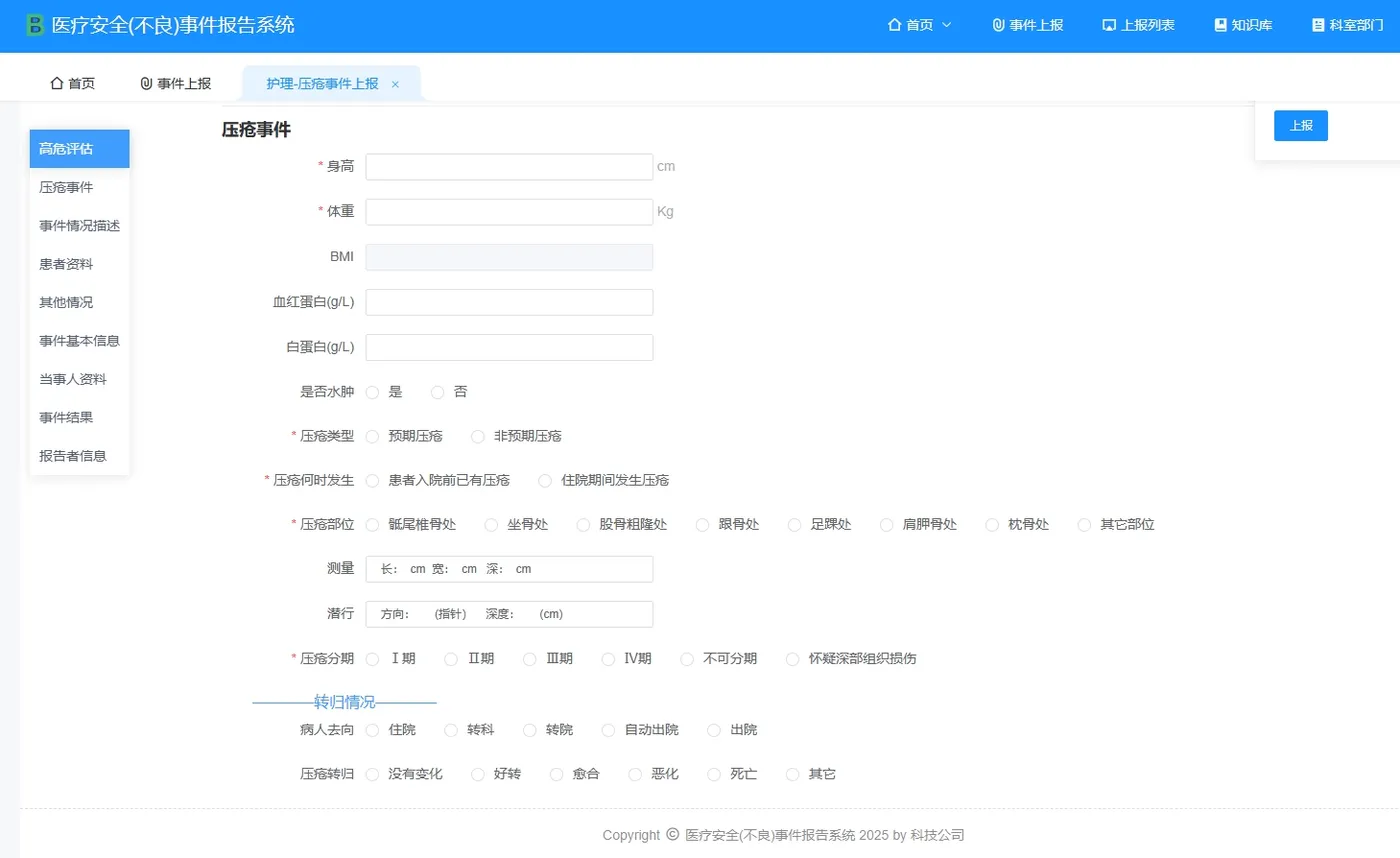Open 科室部门 in the top navigation
The image size is (1400, 858).
[x=1347, y=25]
